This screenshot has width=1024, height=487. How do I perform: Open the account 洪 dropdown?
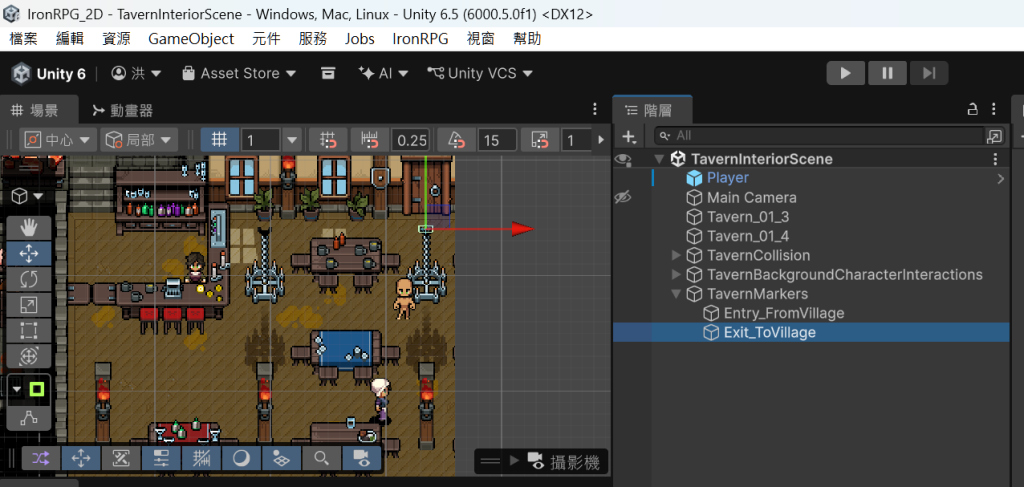(136, 73)
